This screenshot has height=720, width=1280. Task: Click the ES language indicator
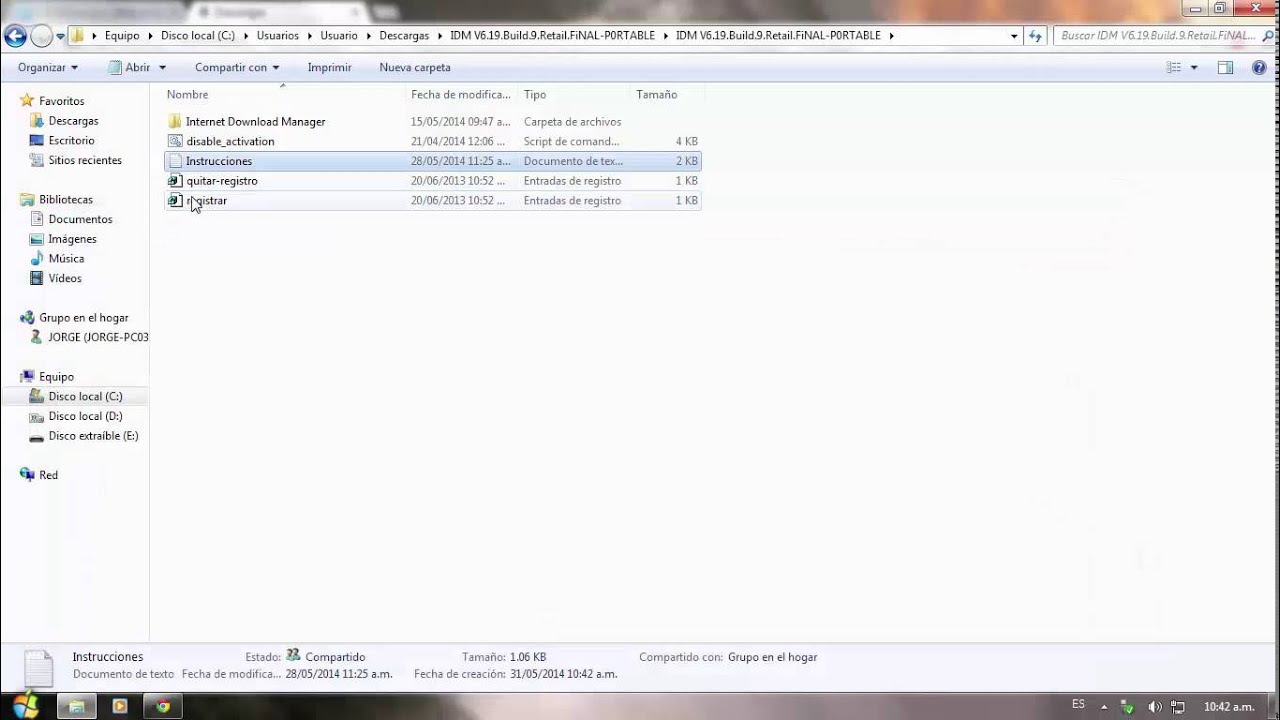1078,704
